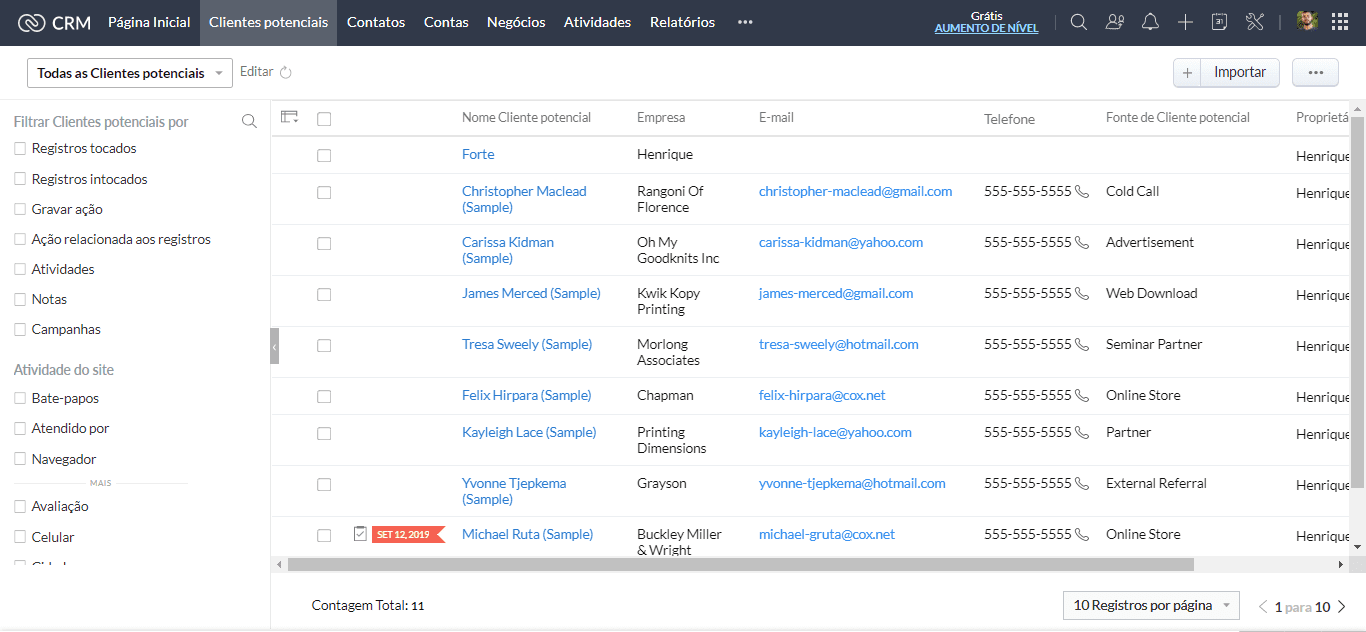Open the setup tools wrench icon

point(1255,22)
